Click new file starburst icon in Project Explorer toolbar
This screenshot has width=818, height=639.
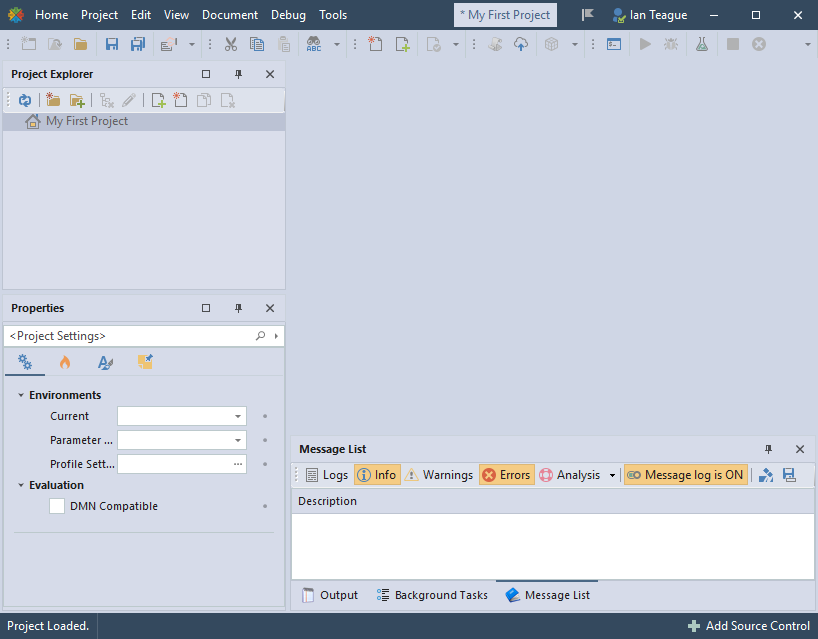180,100
